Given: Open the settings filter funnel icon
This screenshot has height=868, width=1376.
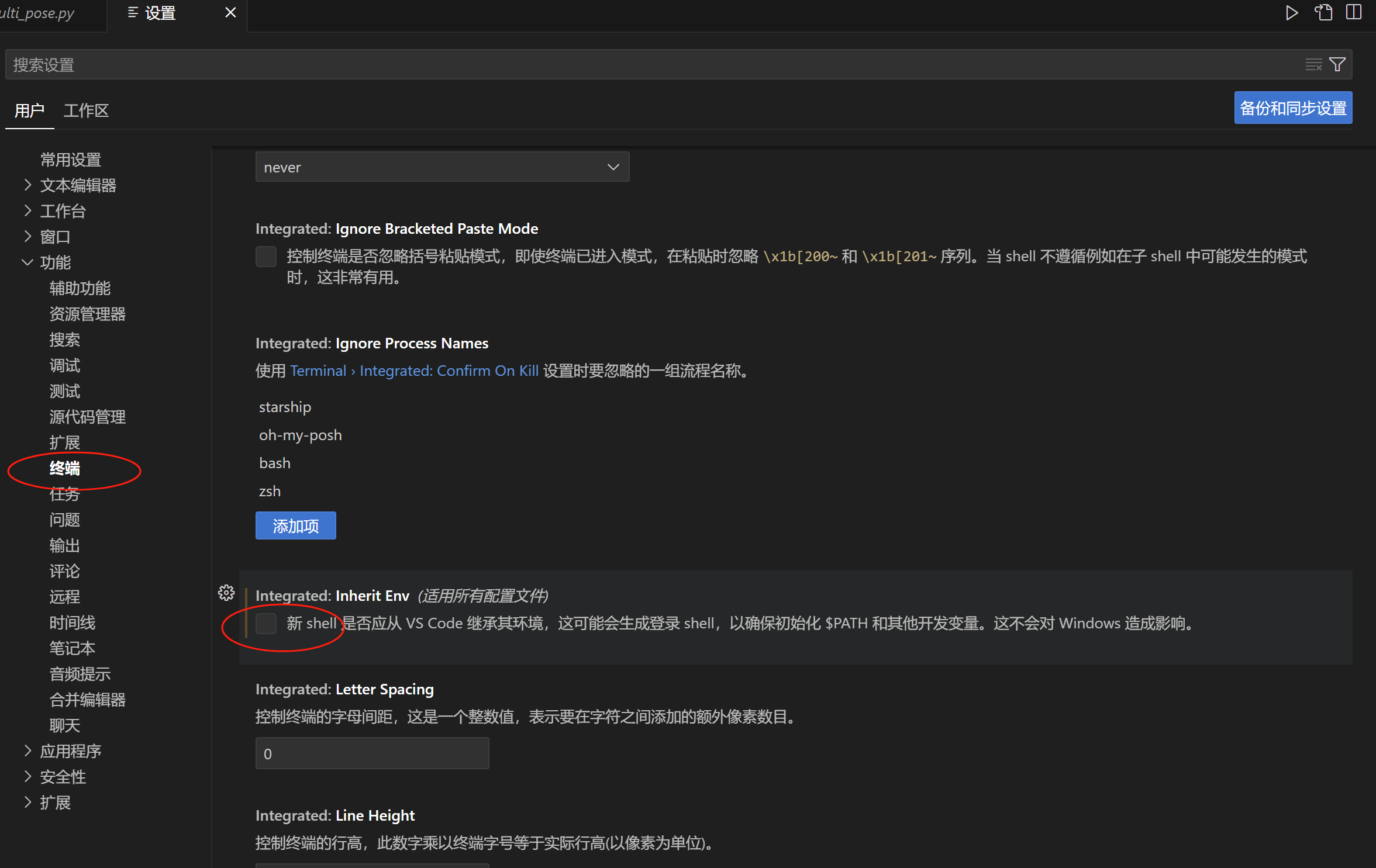Looking at the screenshot, I should (x=1337, y=64).
